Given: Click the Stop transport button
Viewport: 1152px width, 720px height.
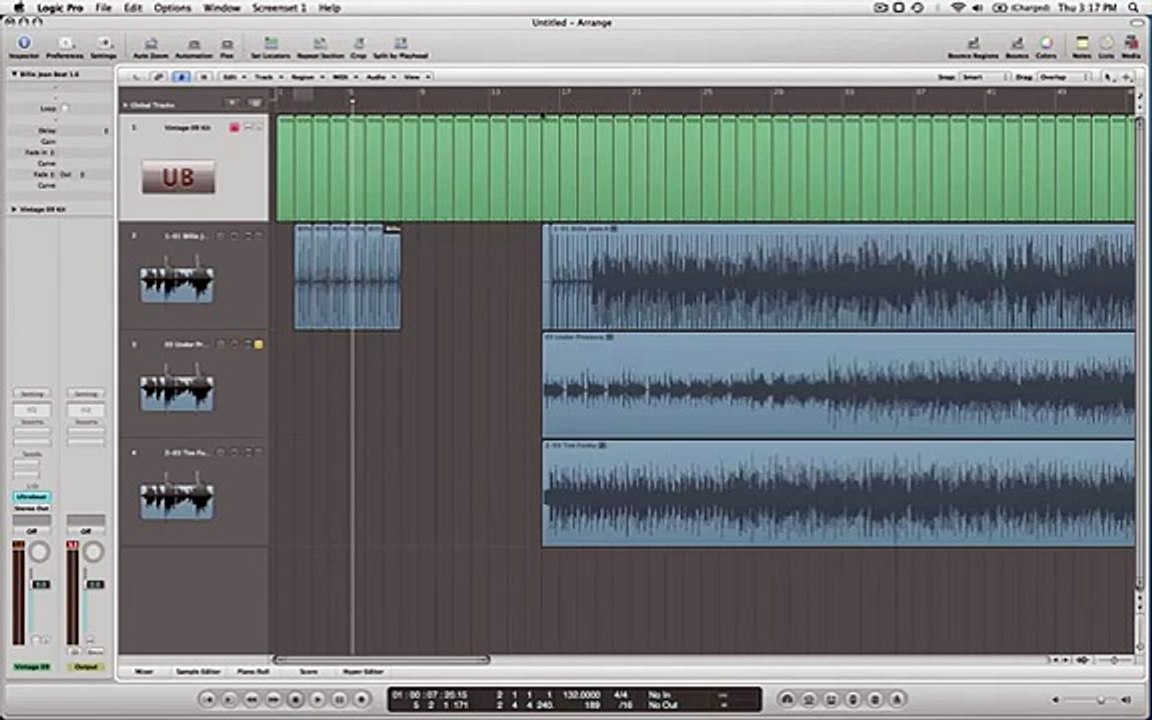Looking at the screenshot, I should [295, 699].
